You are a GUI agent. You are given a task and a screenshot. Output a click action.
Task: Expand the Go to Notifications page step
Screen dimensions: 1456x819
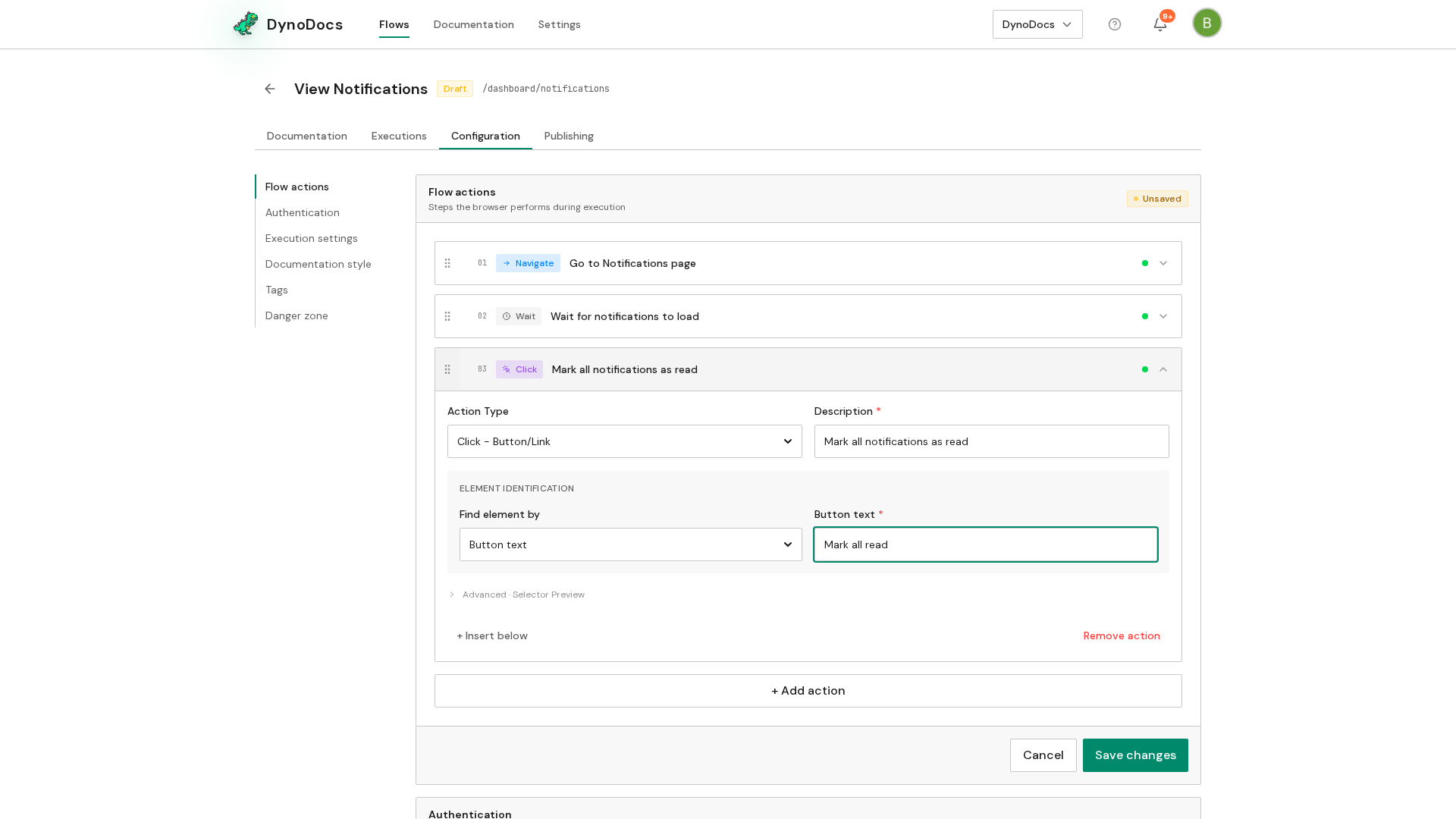[x=1163, y=263]
